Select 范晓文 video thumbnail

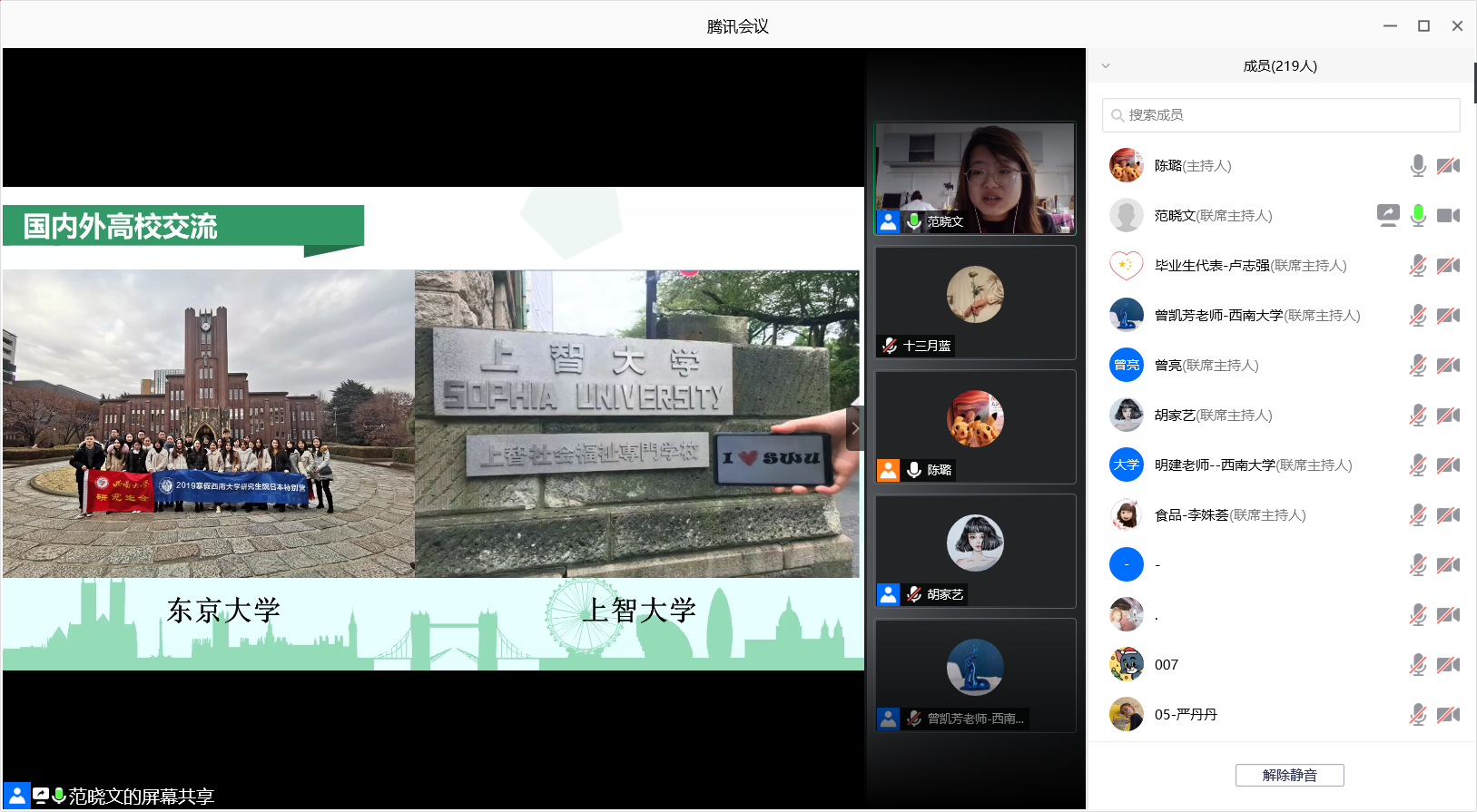974,179
